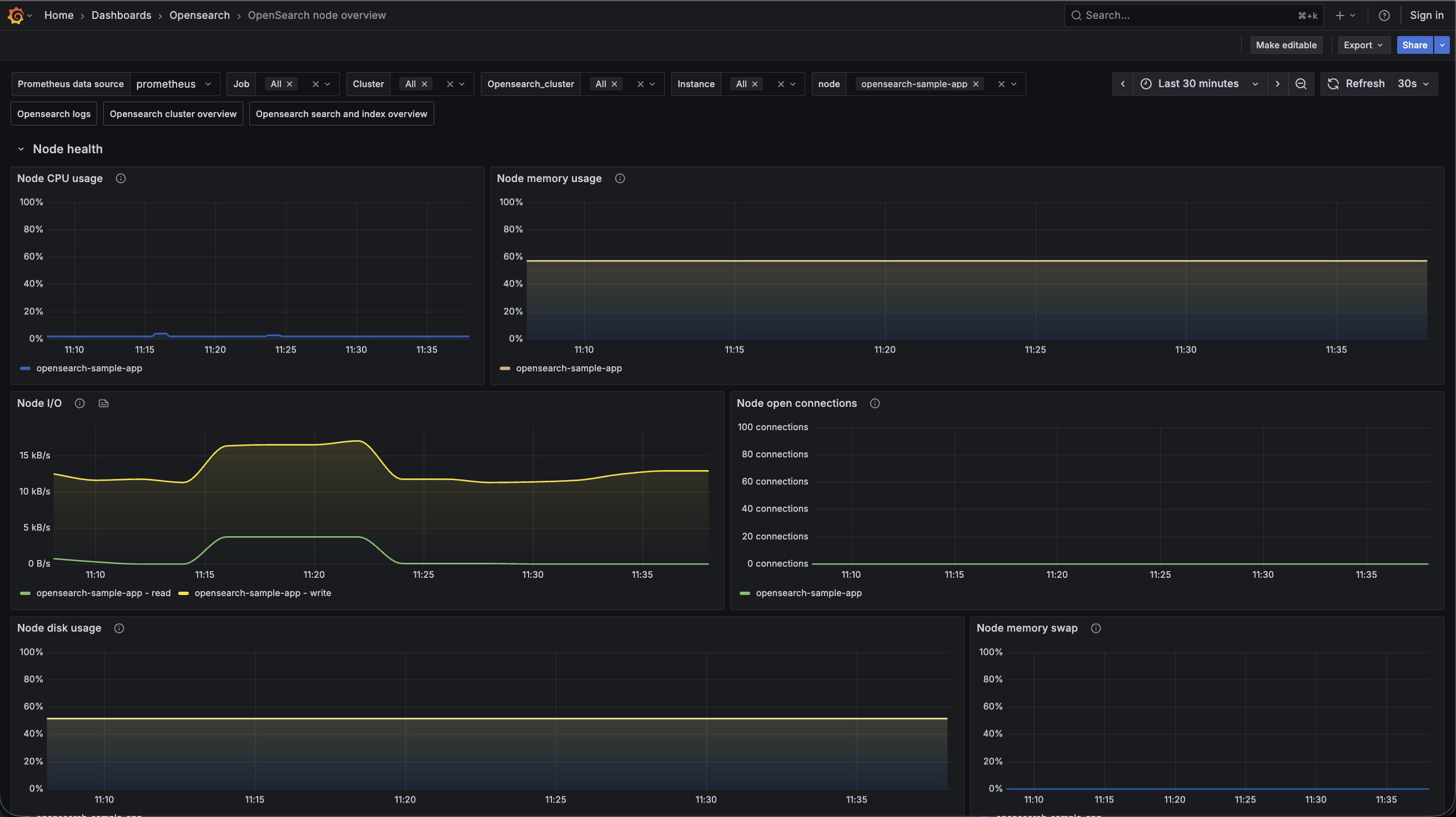Open Node I/O panel links icon
Screen dimensions: 1456x817
pyautogui.click(x=103, y=404)
